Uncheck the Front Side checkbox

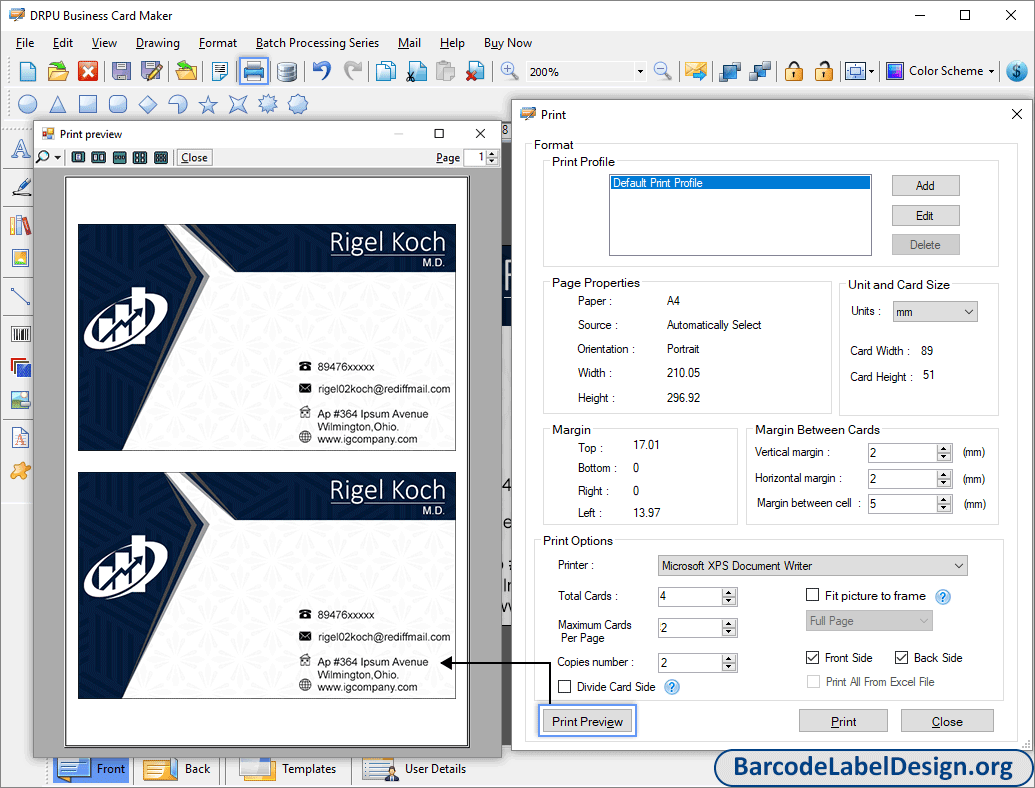tap(813, 657)
